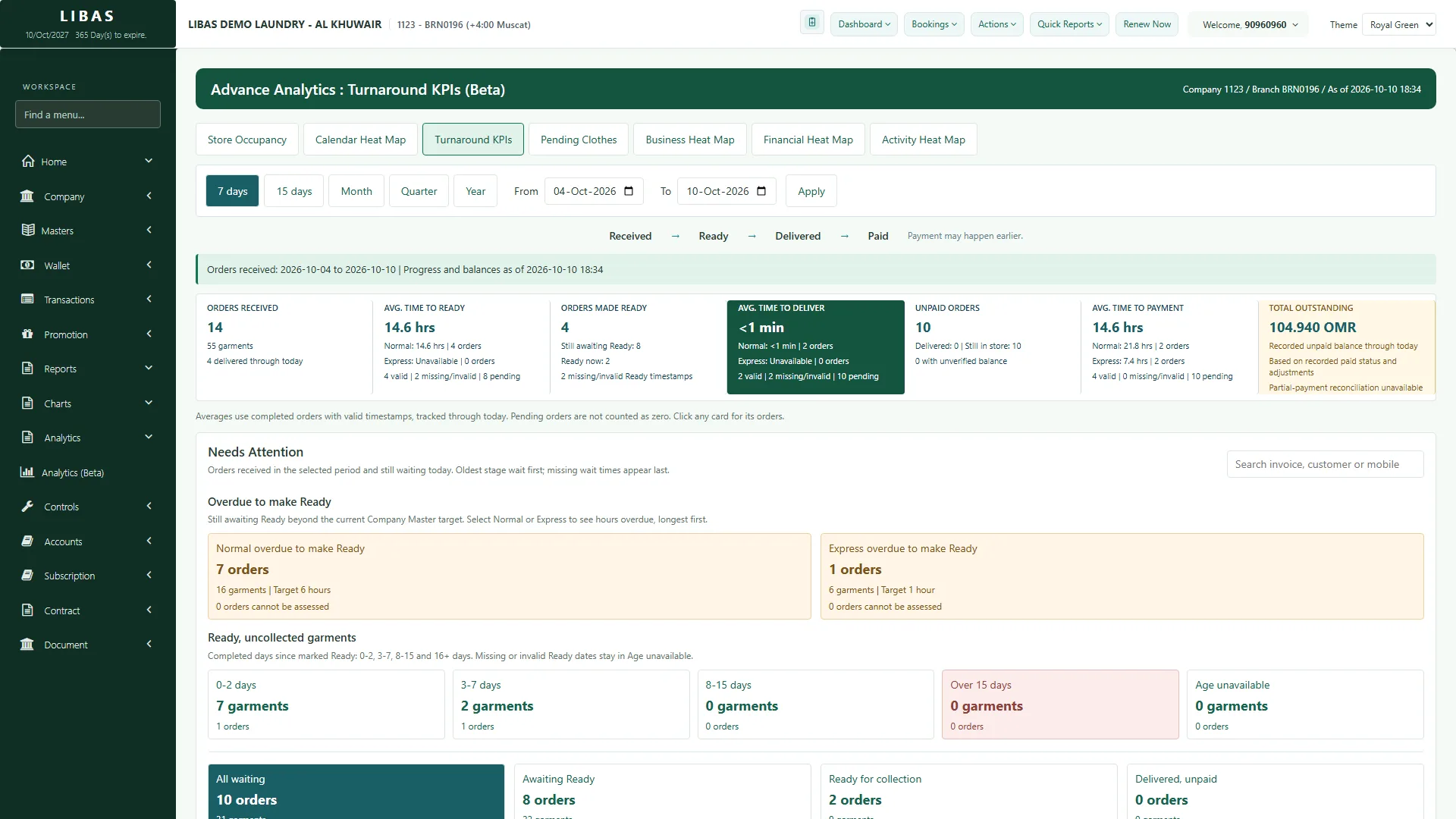Expand the Transactions sidebar chevron
1456x819 pixels.
(149, 299)
